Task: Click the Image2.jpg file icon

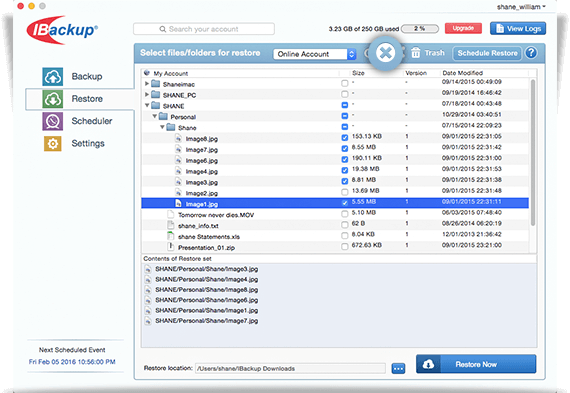Action: coord(178,193)
